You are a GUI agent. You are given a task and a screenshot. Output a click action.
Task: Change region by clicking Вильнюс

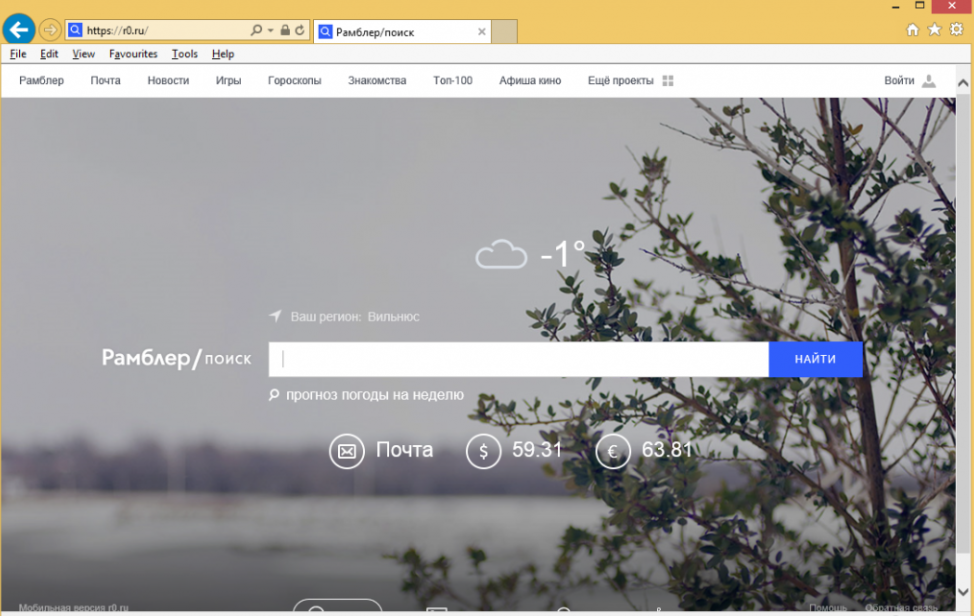tap(393, 317)
